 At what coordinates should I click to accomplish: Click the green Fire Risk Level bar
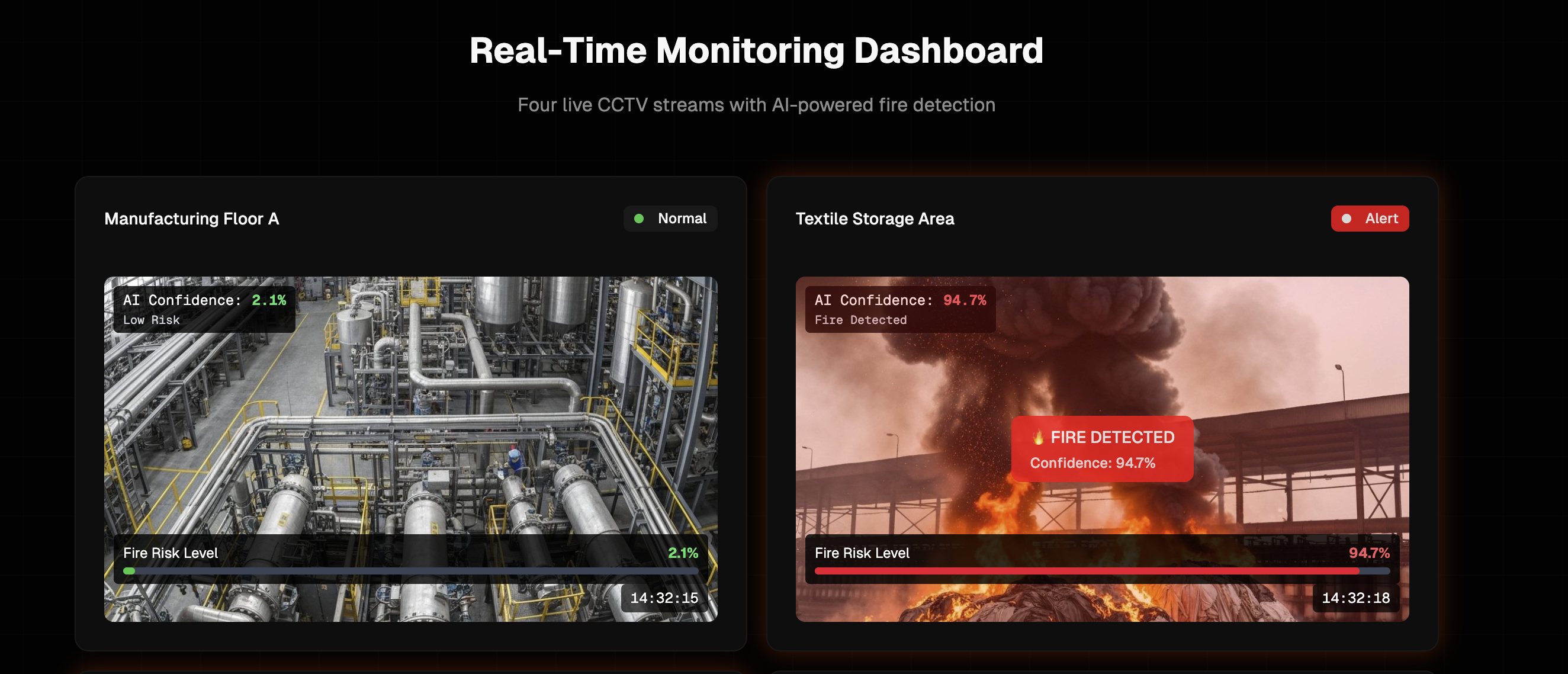coord(129,571)
